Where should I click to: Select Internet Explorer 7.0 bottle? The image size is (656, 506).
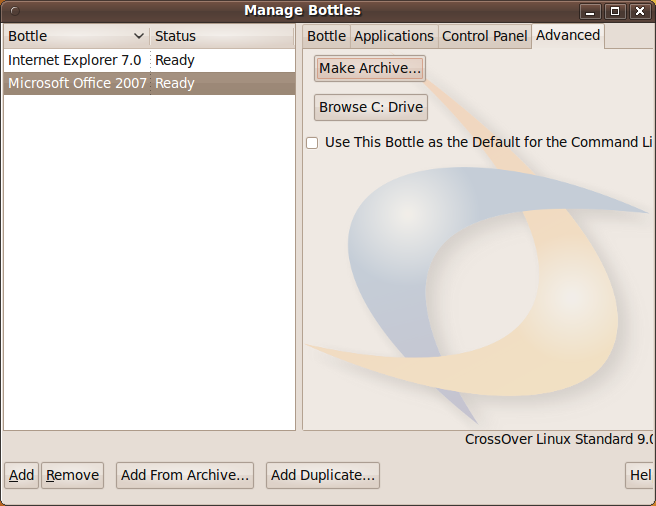click(75, 60)
